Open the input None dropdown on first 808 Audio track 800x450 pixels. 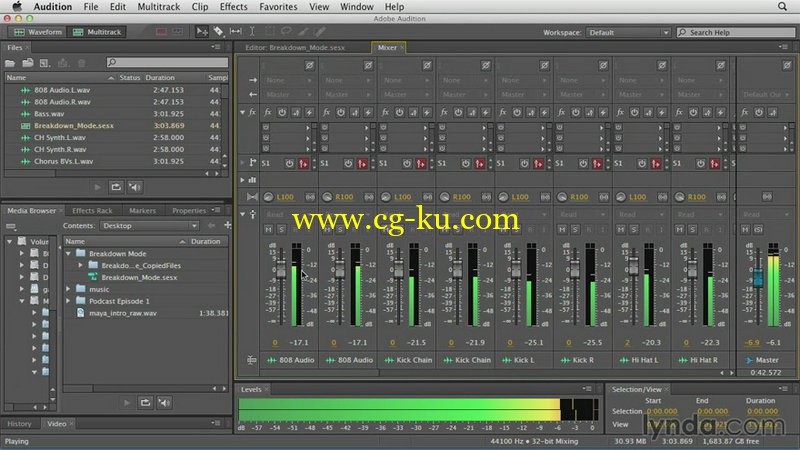point(288,80)
